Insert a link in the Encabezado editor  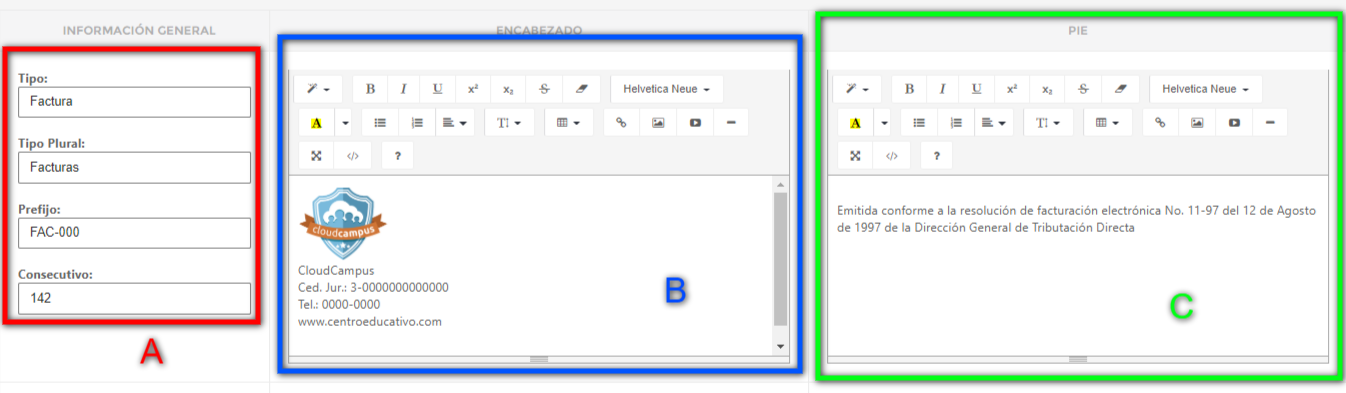(x=621, y=122)
